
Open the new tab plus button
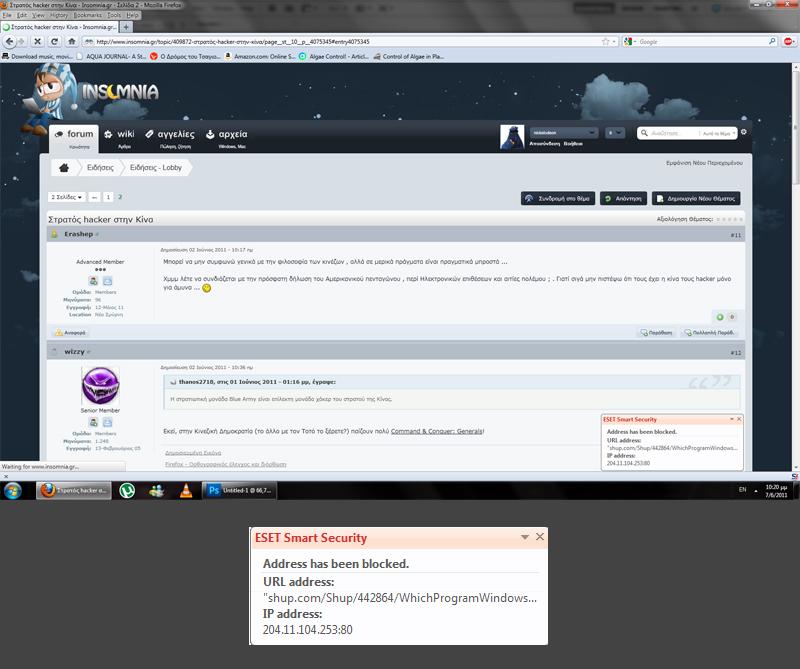[x=126, y=27]
